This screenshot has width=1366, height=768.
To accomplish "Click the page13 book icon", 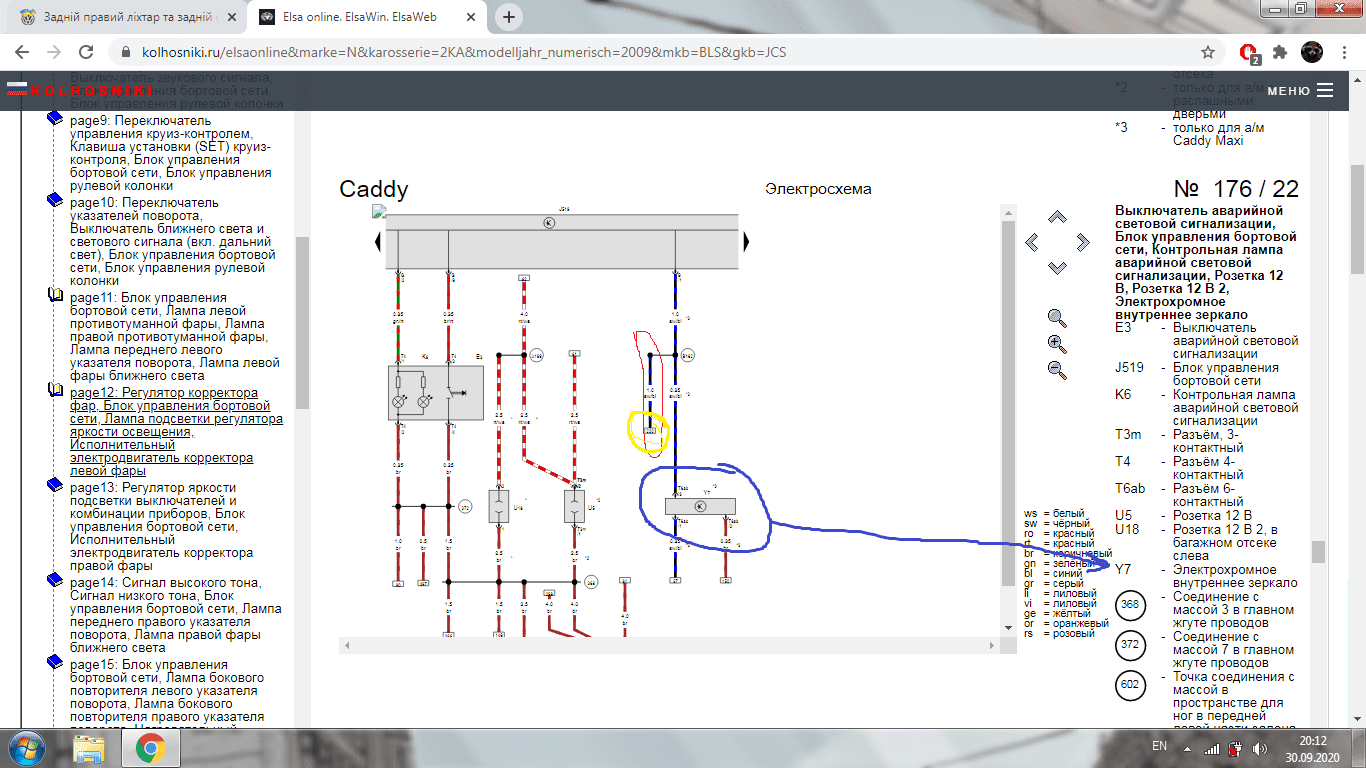I will (x=56, y=485).
